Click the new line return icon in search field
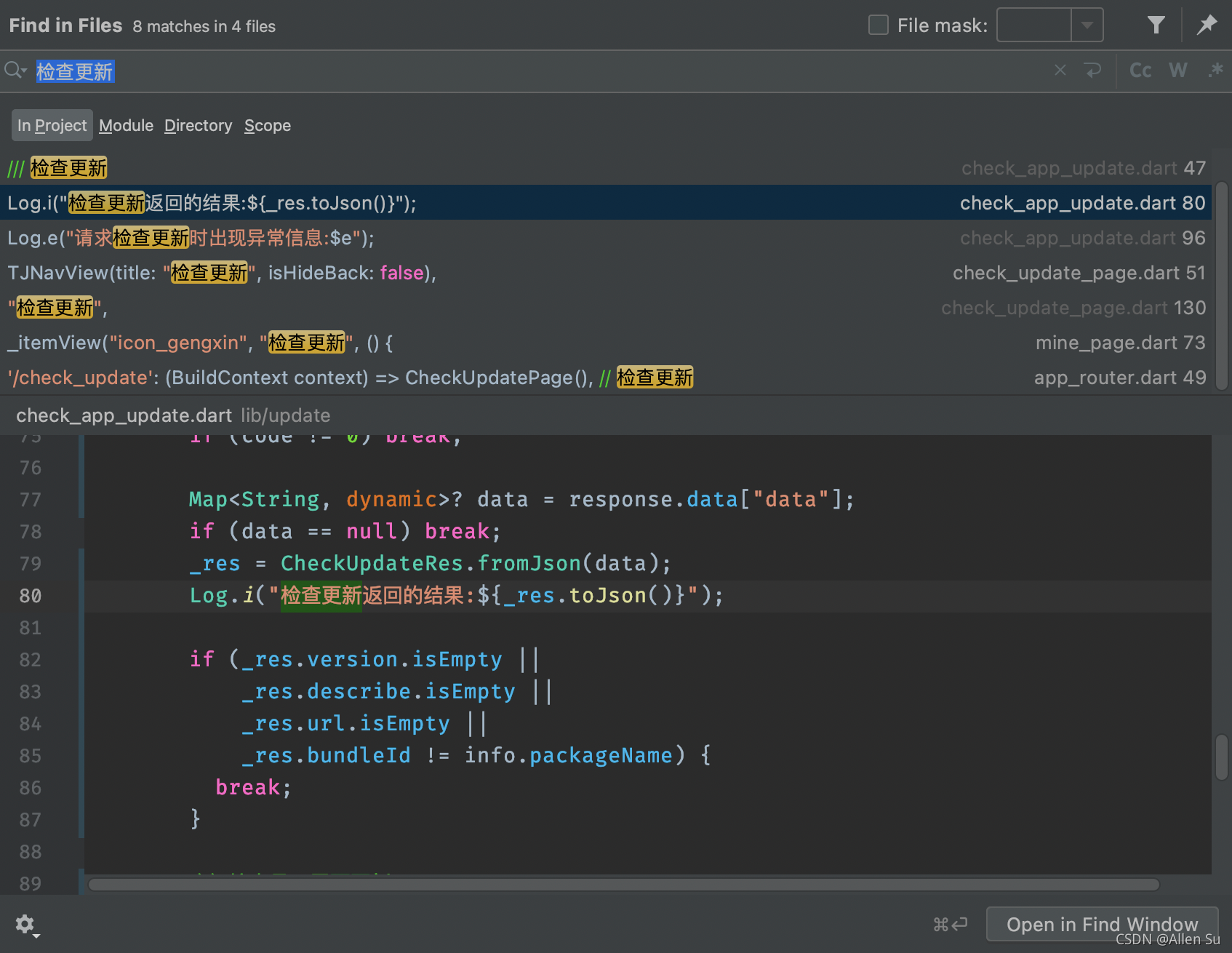Viewport: 1232px width, 953px height. (1092, 71)
